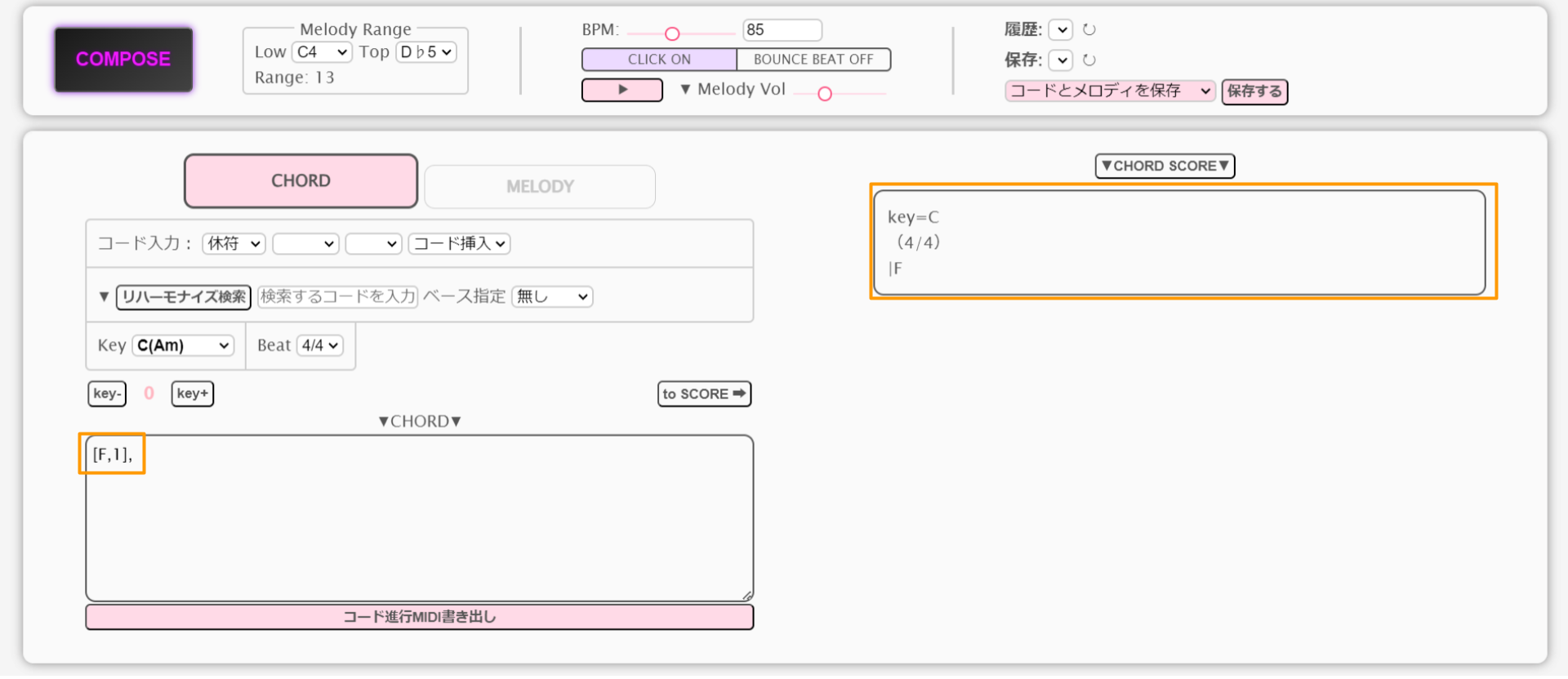Image resolution: width=1568 pixels, height=679 pixels.
Task: Click the コード進行MIDI書き出し export button
Action: click(419, 618)
